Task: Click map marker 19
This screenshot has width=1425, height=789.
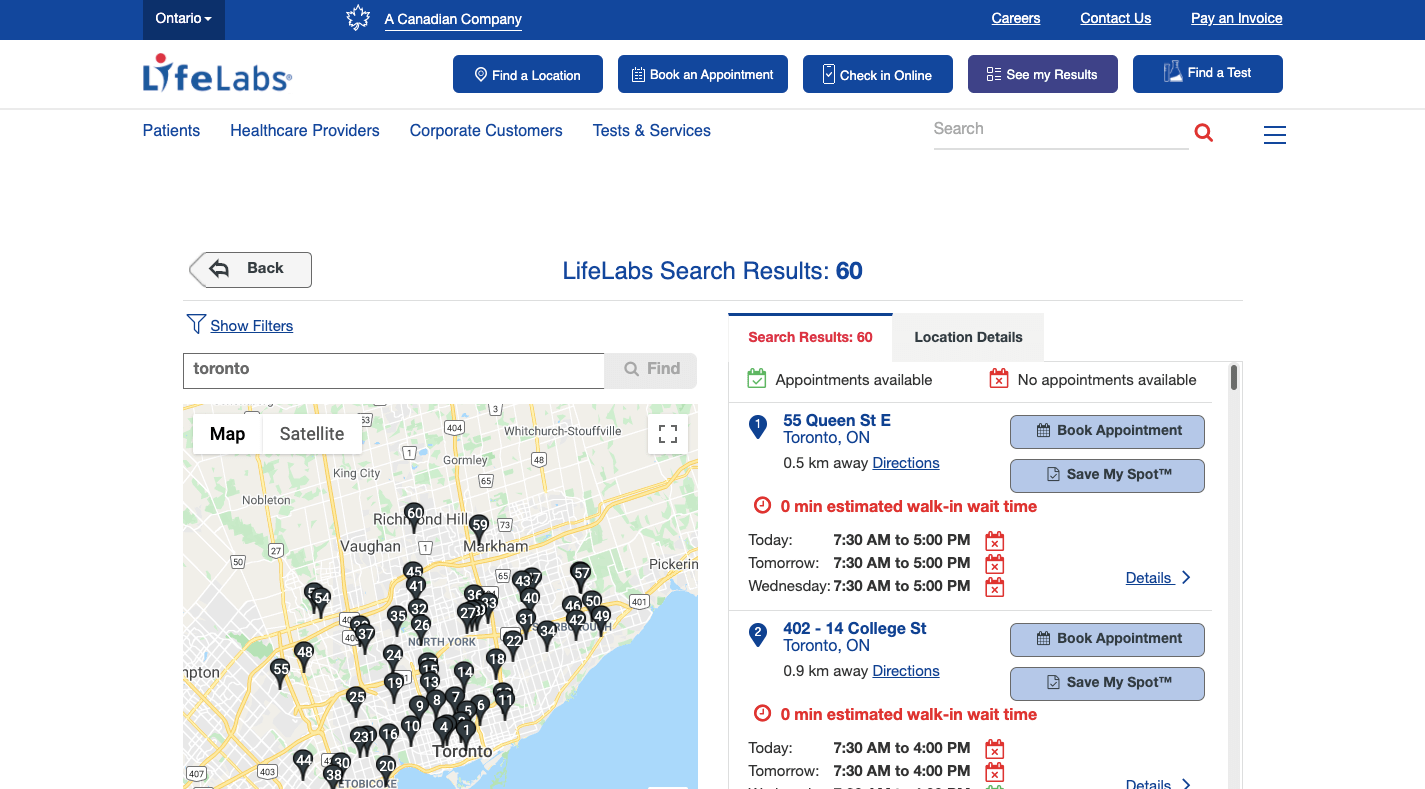Action: pyautogui.click(x=394, y=686)
